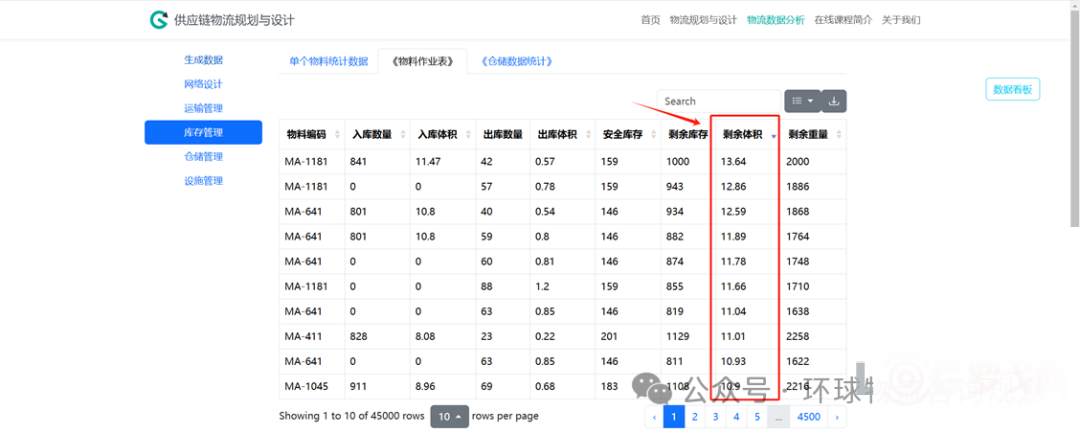Sort by 剩余体积 column
This screenshot has height=433, width=1080.
(747, 135)
